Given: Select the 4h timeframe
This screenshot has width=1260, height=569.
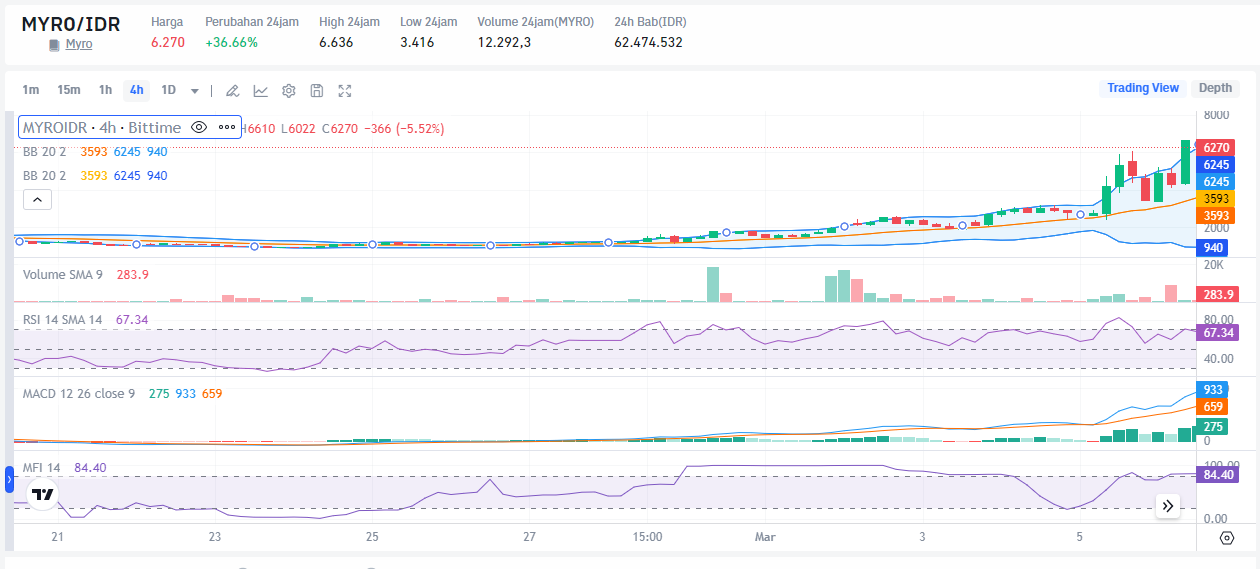Looking at the screenshot, I should coord(137,90).
